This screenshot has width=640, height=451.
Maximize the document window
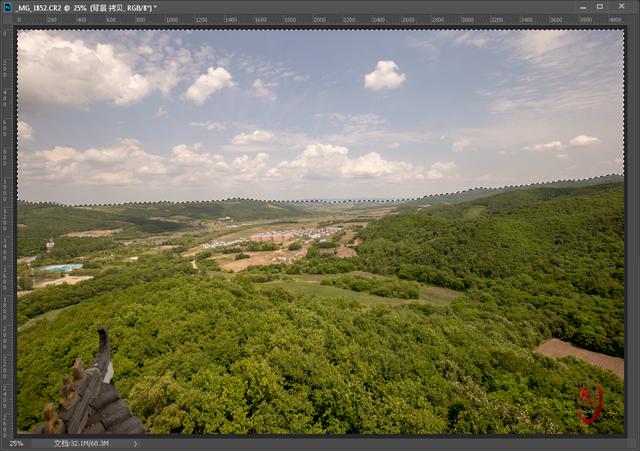click(x=600, y=7)
